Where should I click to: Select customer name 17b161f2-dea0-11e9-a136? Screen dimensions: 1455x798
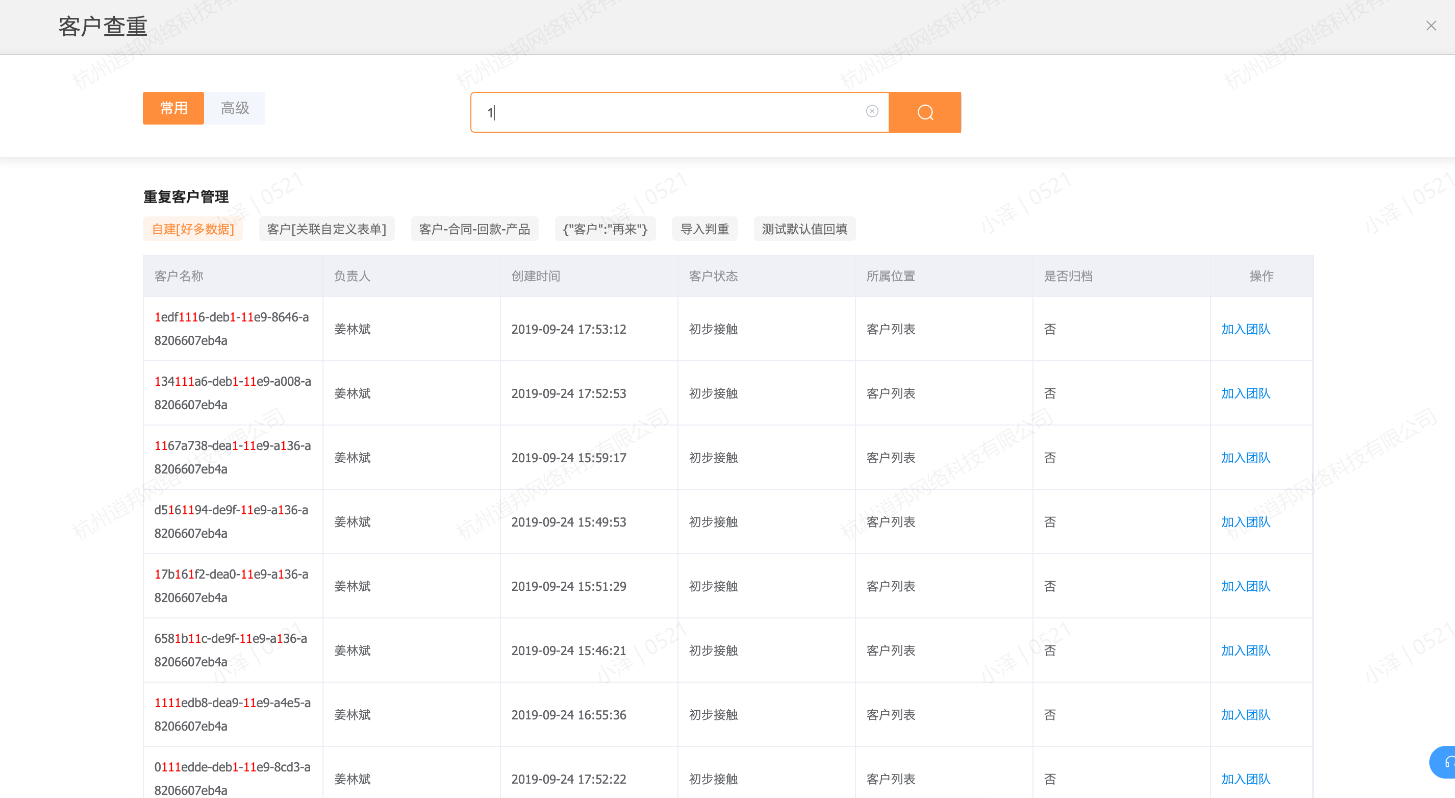(x=232, y=586)
